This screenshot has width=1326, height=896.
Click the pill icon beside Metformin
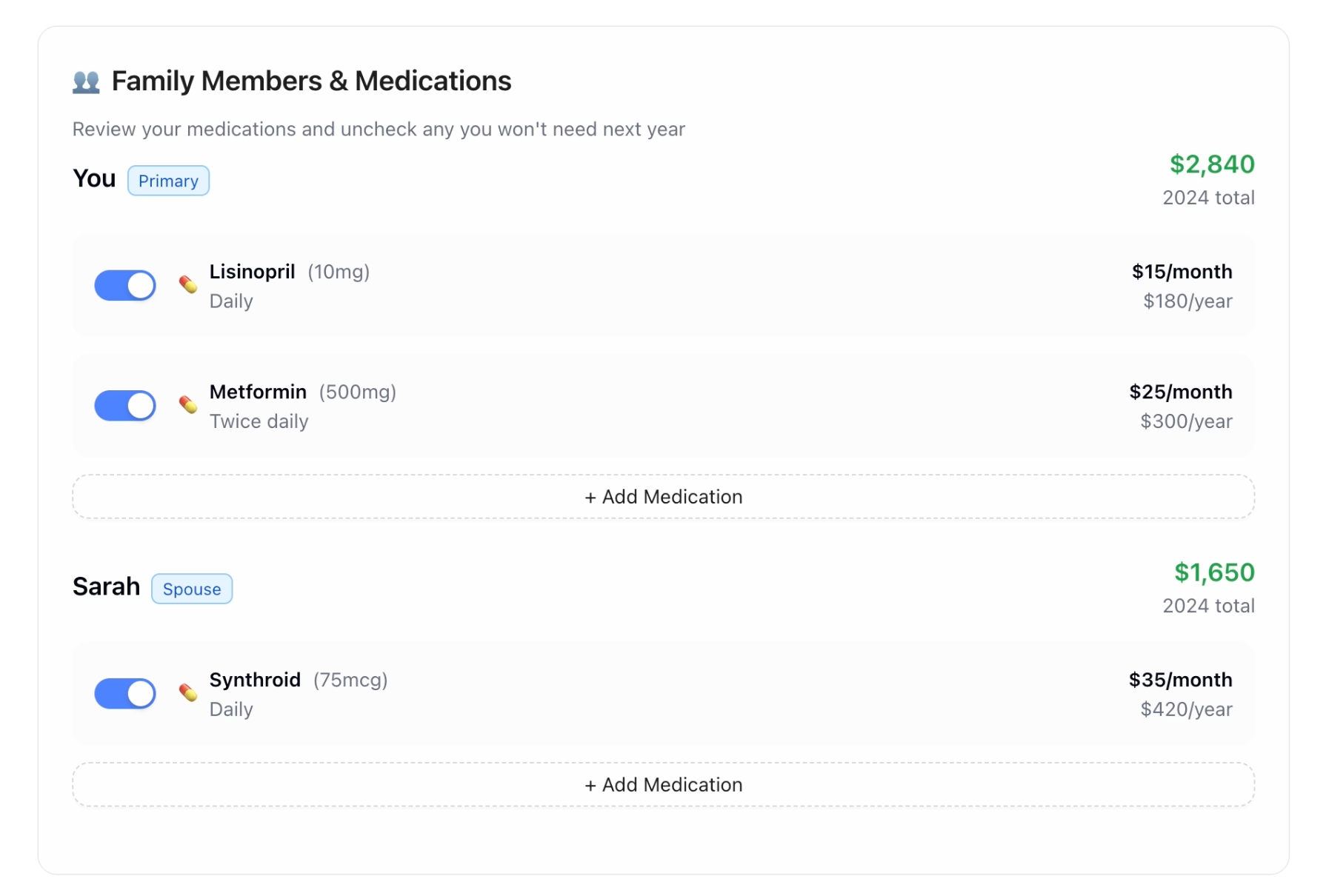pos(188,404)
